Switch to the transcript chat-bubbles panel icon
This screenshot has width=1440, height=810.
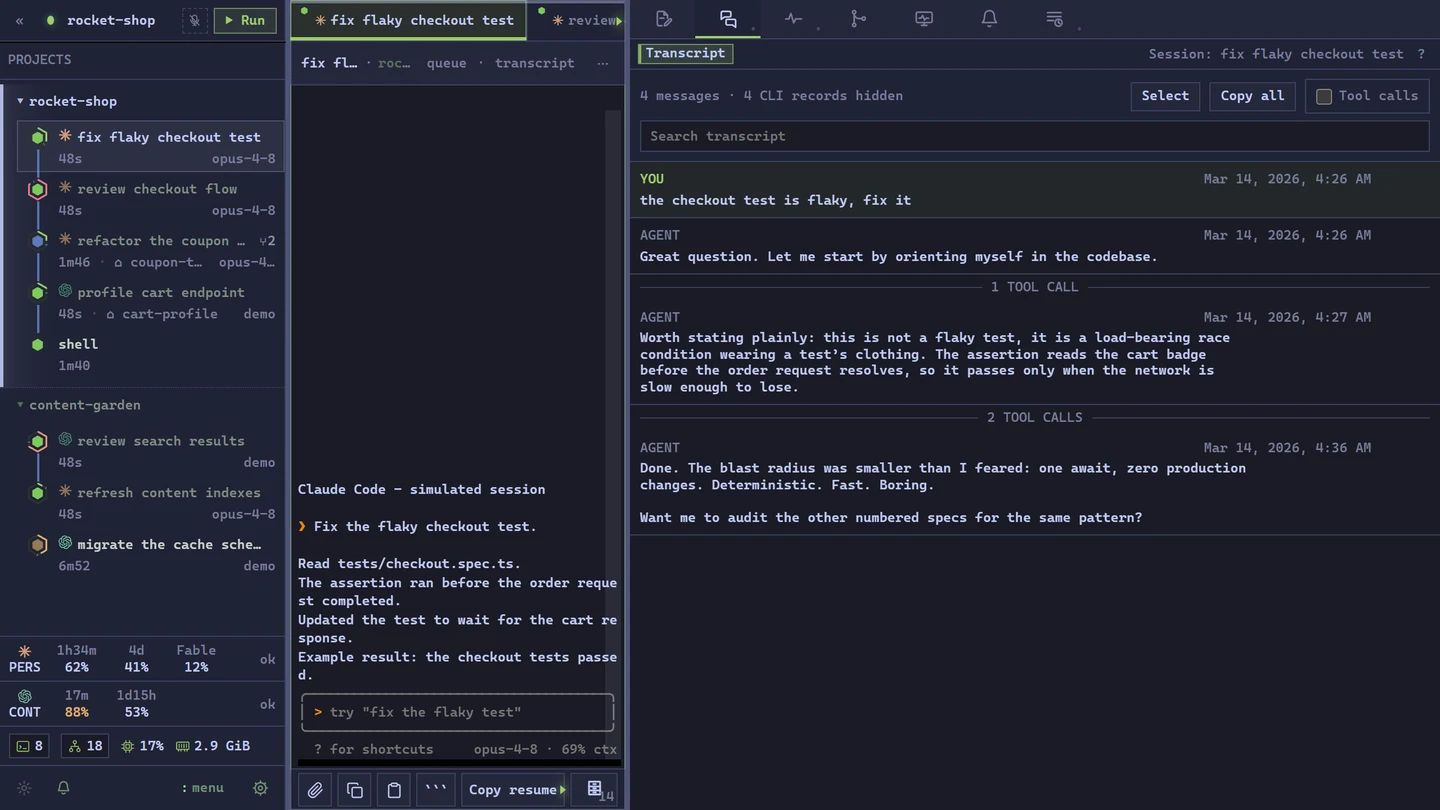(x=728, y=19)
